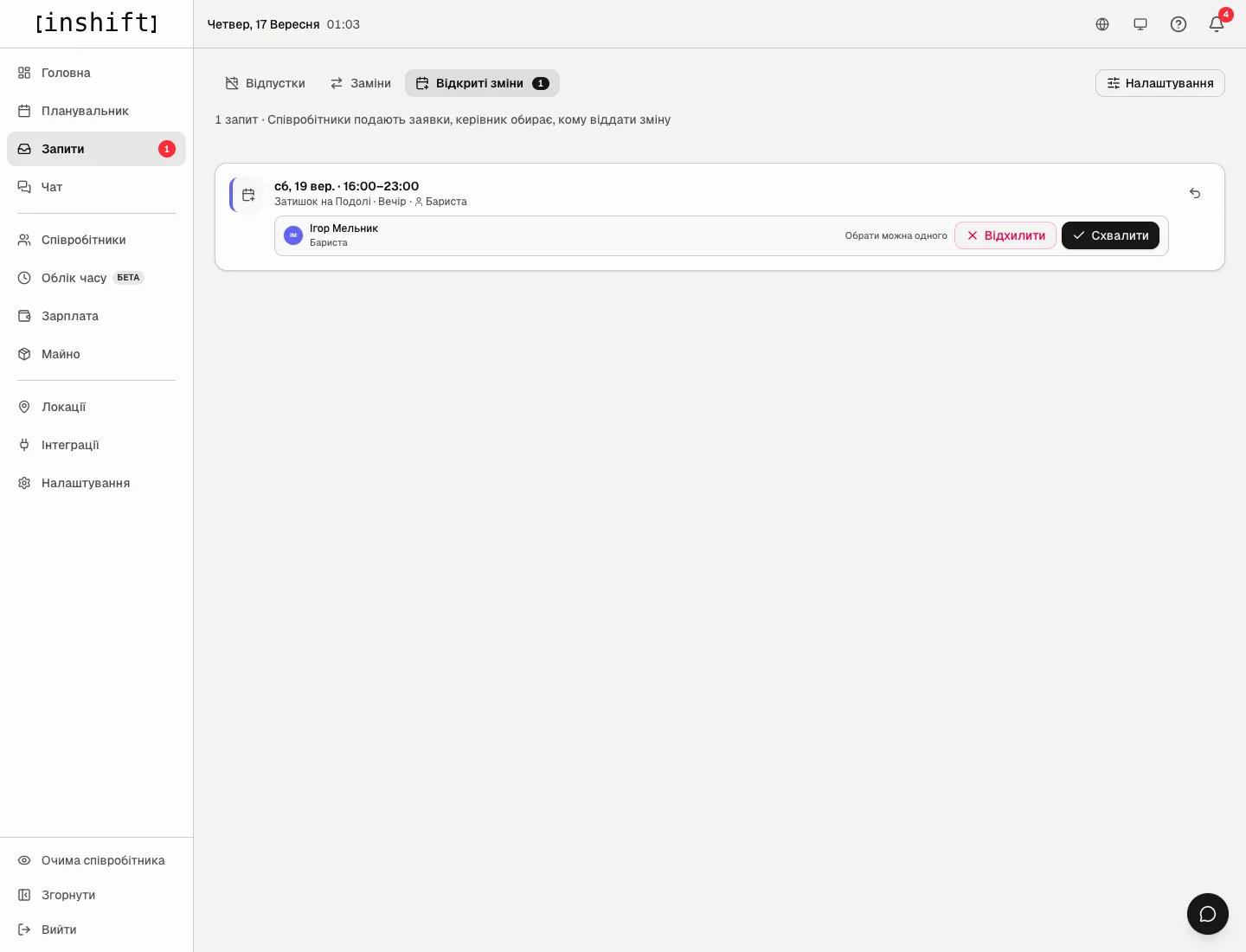1246x952 pixels.
Task: Open Чат from sidebar
Action: (96, 187)
